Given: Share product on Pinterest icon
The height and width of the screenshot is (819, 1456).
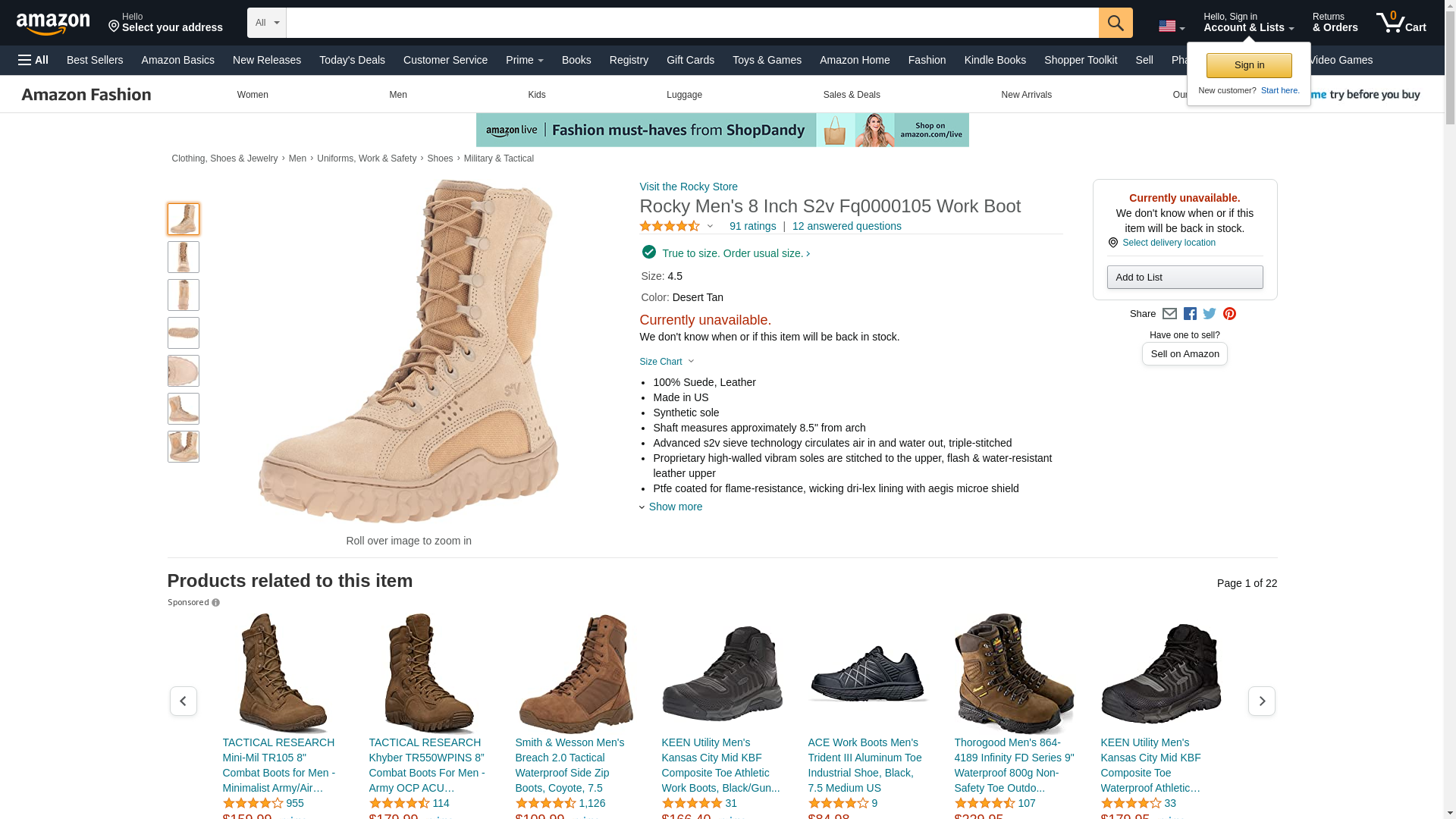Looking at the screenshot, I should tap(1229, 314).
